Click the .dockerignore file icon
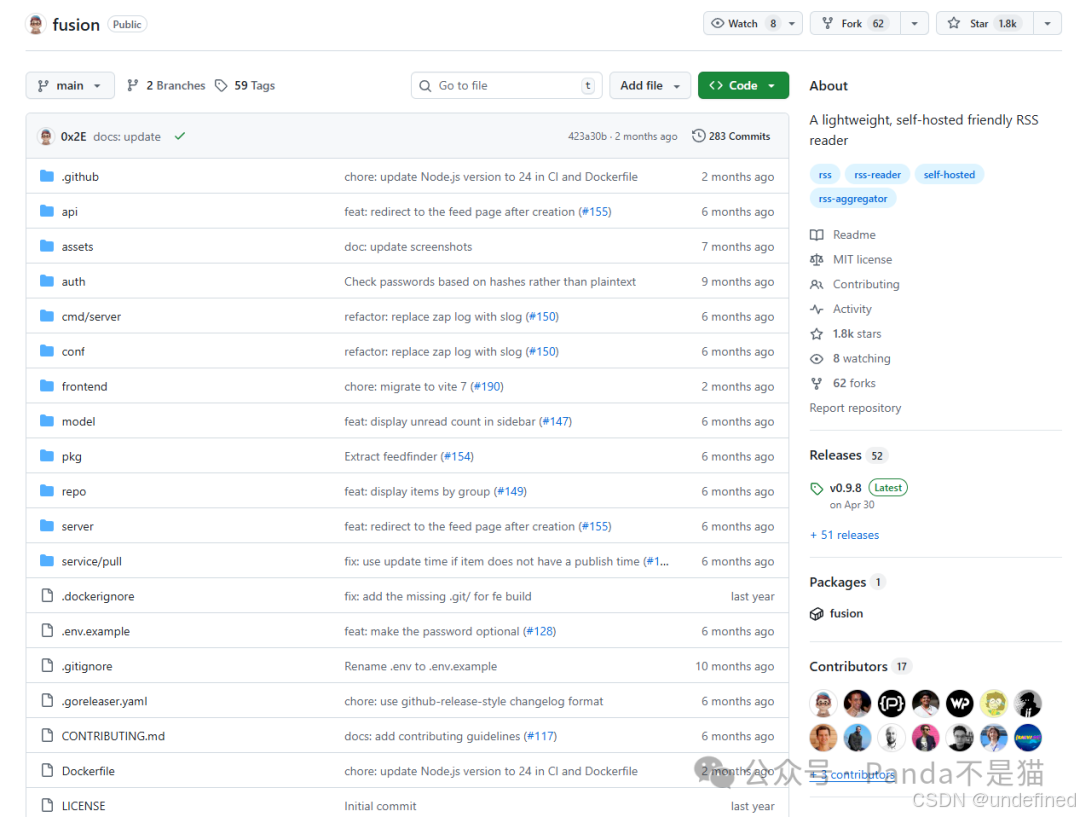Image resolution: width=1080 pixels, height=817 pixels. 47,595
